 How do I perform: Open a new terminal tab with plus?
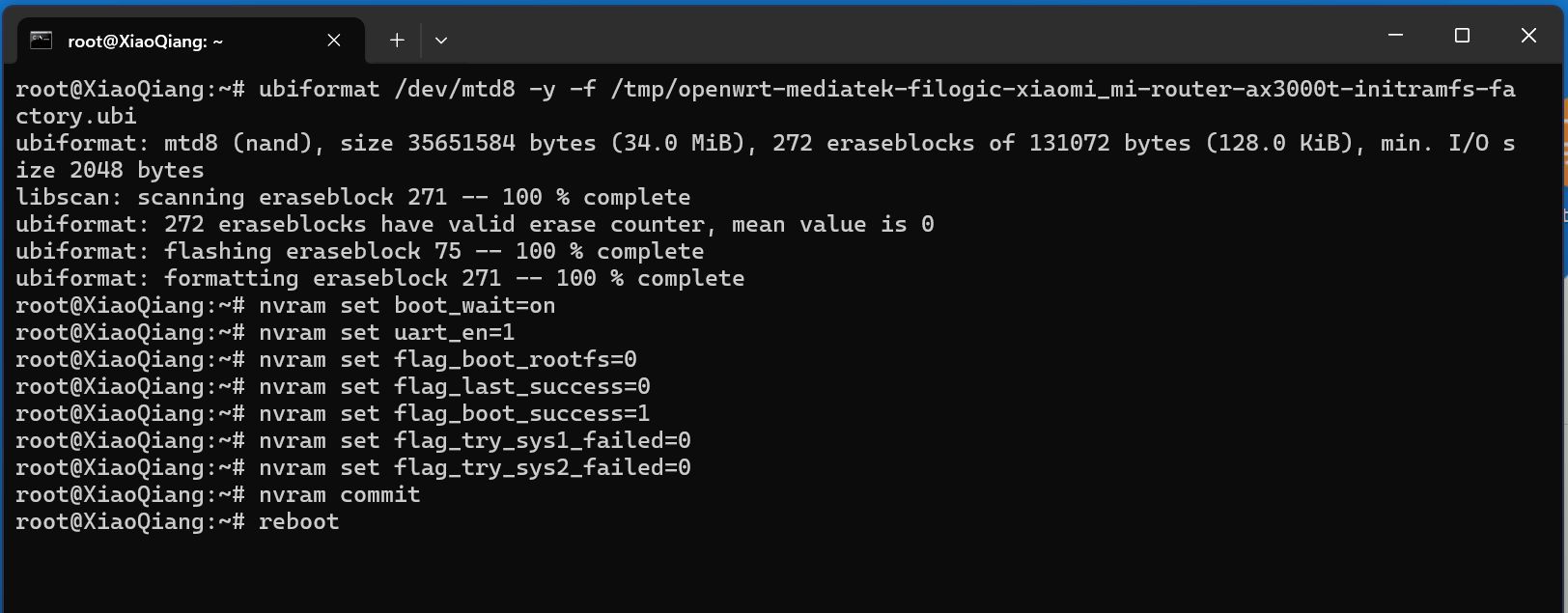(397, 41)
